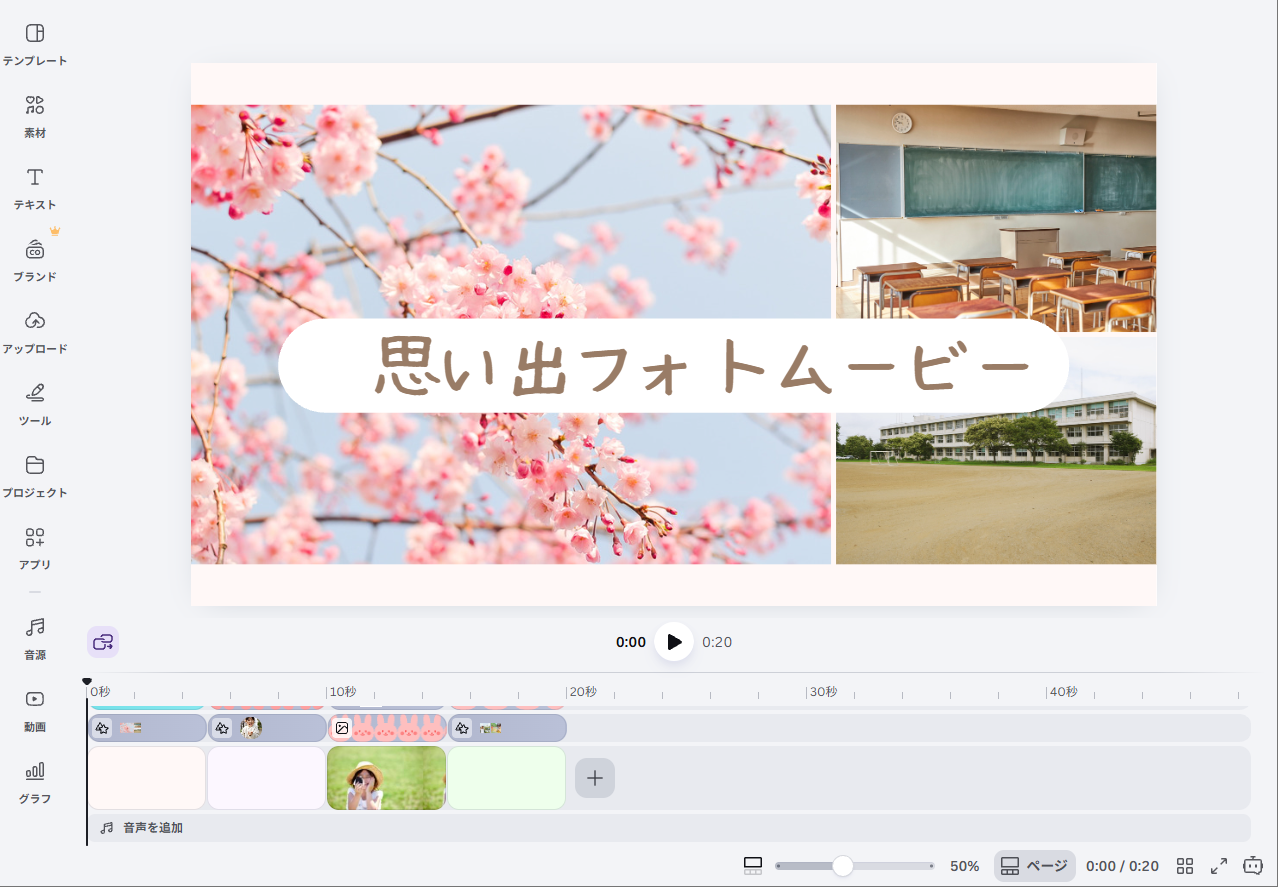Select the fourth light green page thumbnail
This screenshot has height=887, width=1278.
click(x=507, y=778)
